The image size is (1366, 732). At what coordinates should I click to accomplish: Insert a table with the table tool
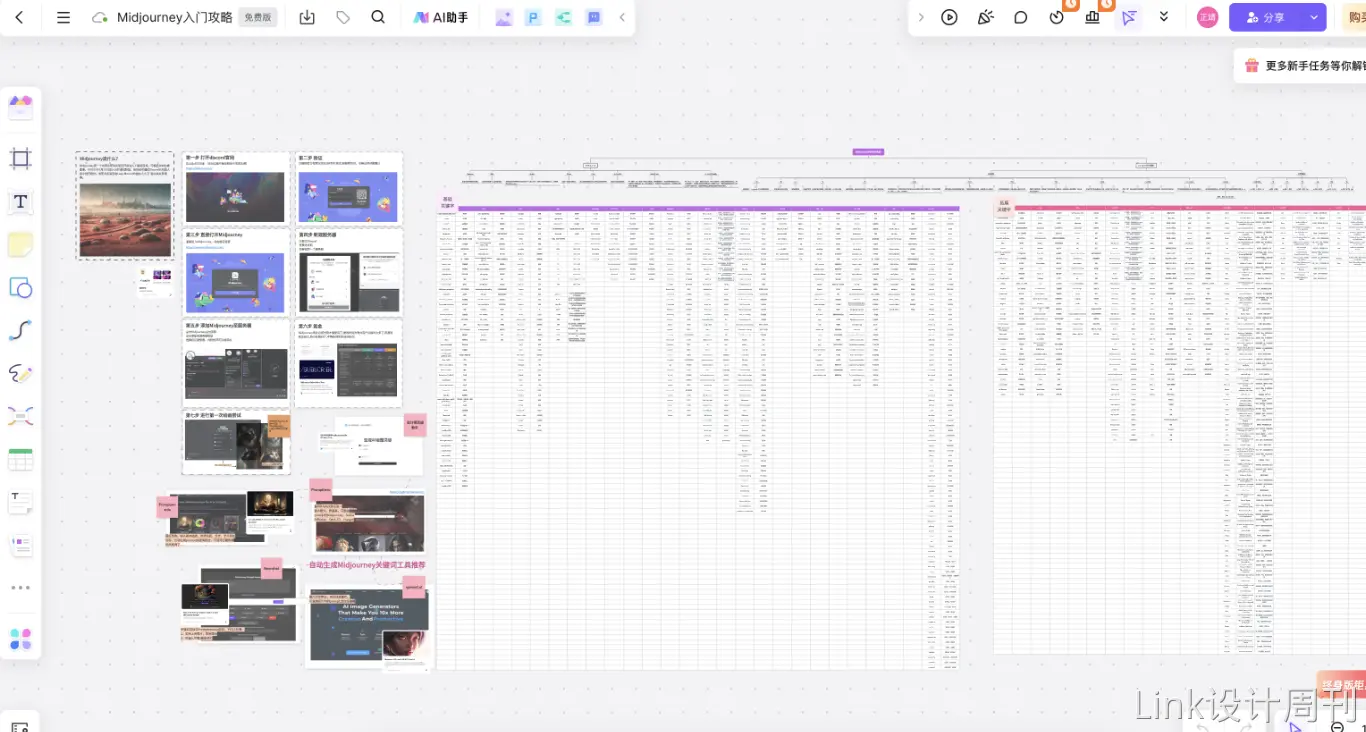tap(20, 460)
